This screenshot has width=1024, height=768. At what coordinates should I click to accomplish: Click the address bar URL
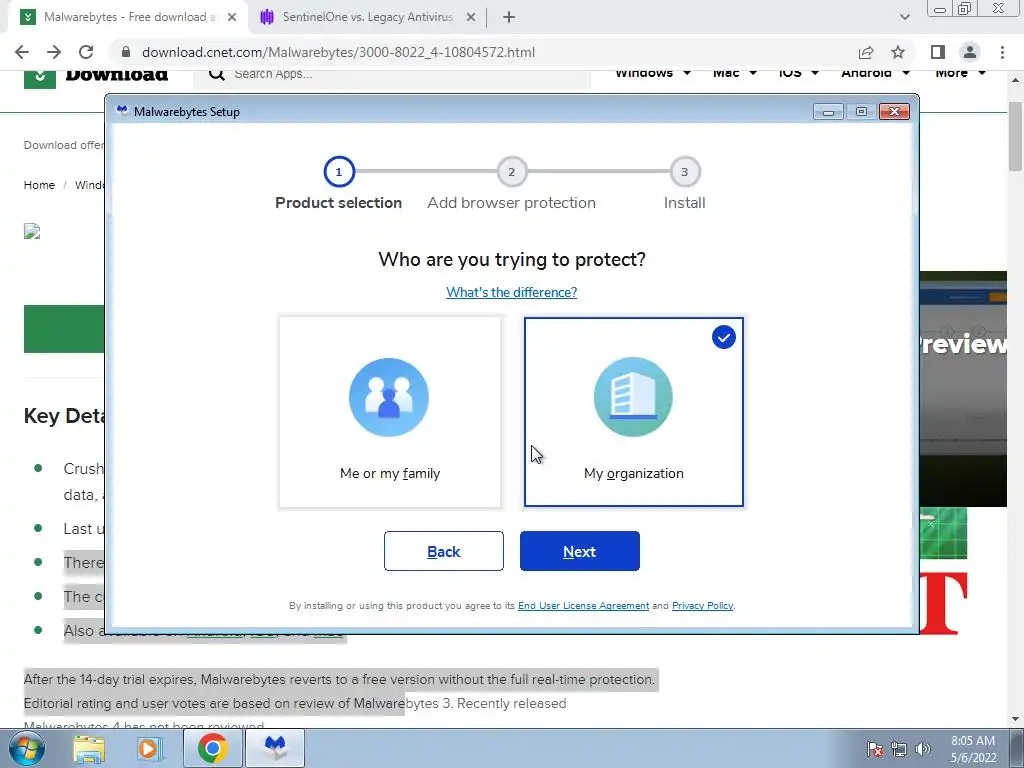click(338, 52)
